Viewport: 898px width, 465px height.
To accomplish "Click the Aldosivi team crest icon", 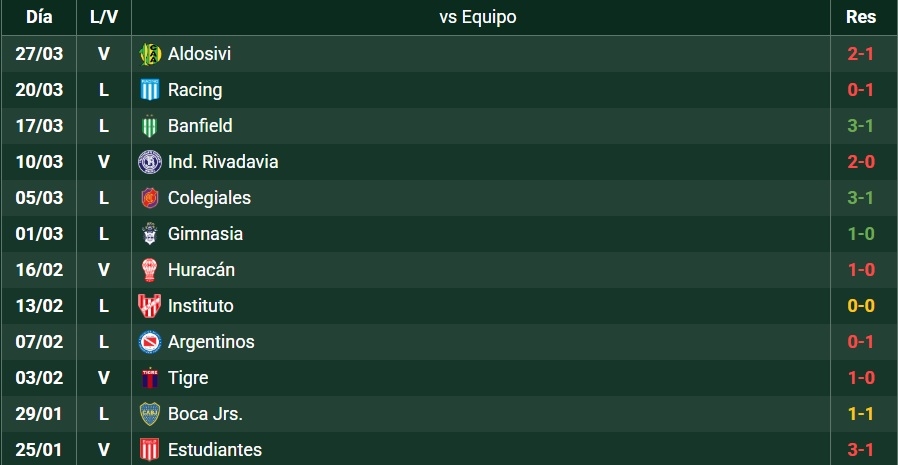I will [x=150, y=54].
